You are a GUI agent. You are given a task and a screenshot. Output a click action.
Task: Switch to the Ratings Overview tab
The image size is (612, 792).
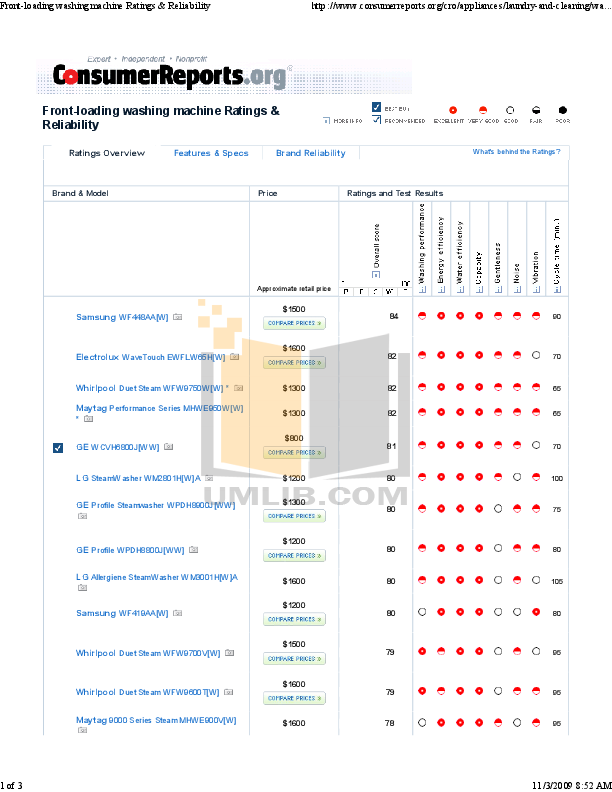pos(107,153)
